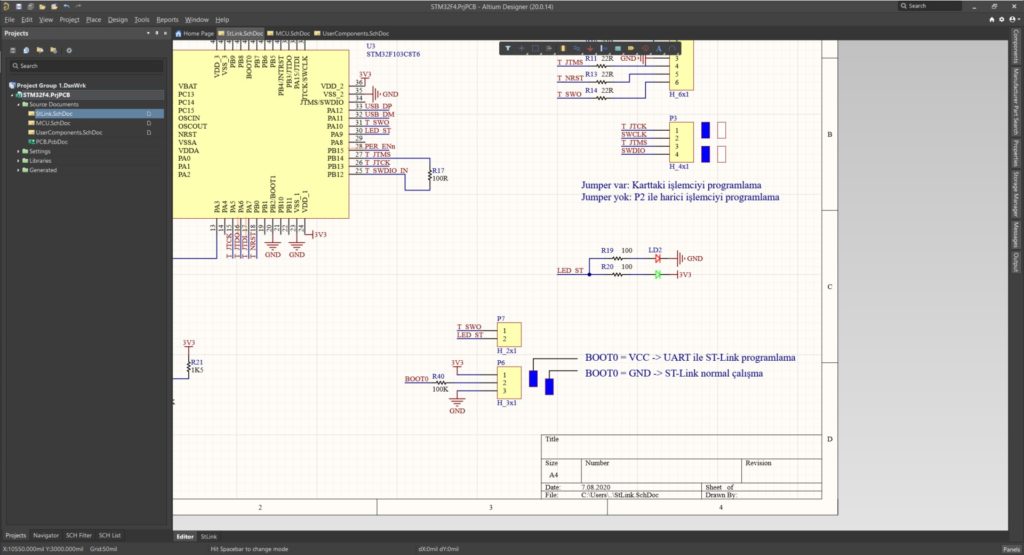
Task: Click the Panels button in status bar
Action: tap(1010, 549)
